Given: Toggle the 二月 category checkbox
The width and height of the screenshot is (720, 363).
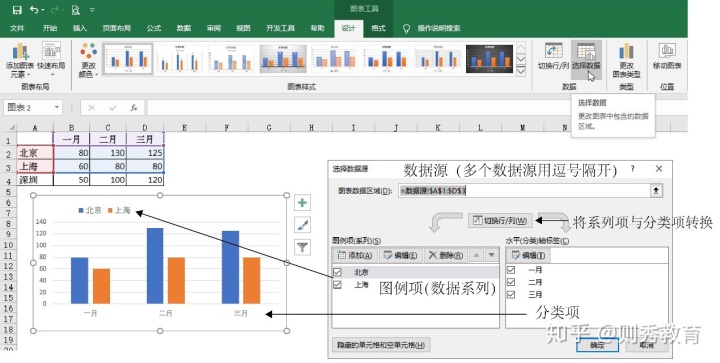Looking at the screenshot, I should 511,282.
